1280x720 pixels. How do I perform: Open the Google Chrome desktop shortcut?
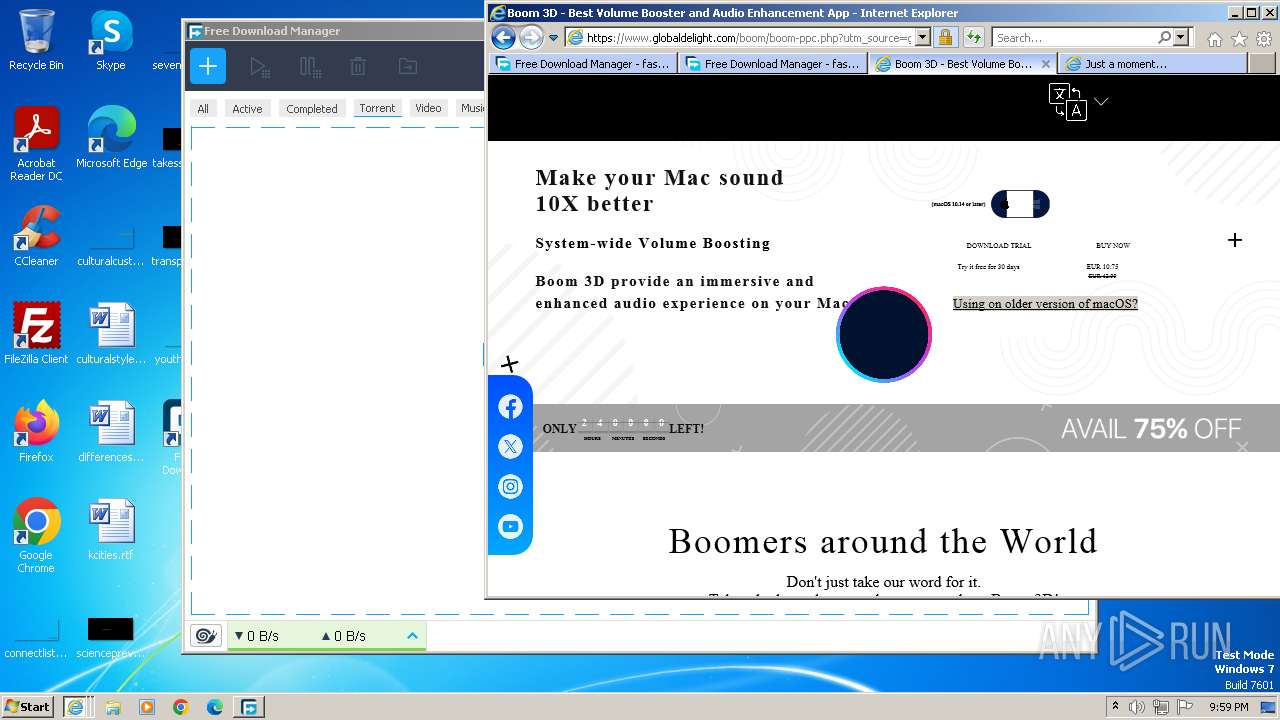[36, 536]
